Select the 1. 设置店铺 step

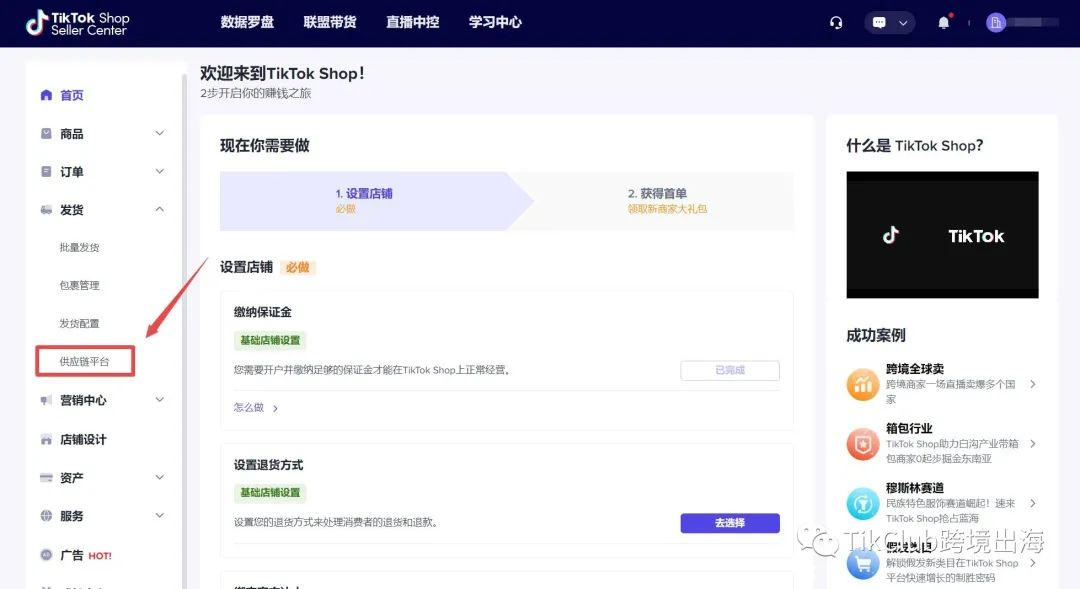tap(364, 200)
